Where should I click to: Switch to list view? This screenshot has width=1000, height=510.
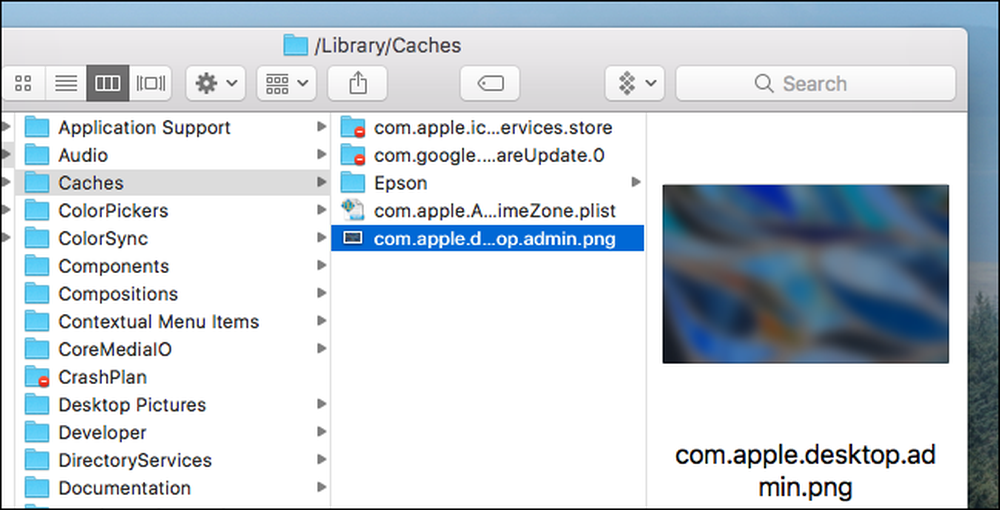[x=66, y=84]
